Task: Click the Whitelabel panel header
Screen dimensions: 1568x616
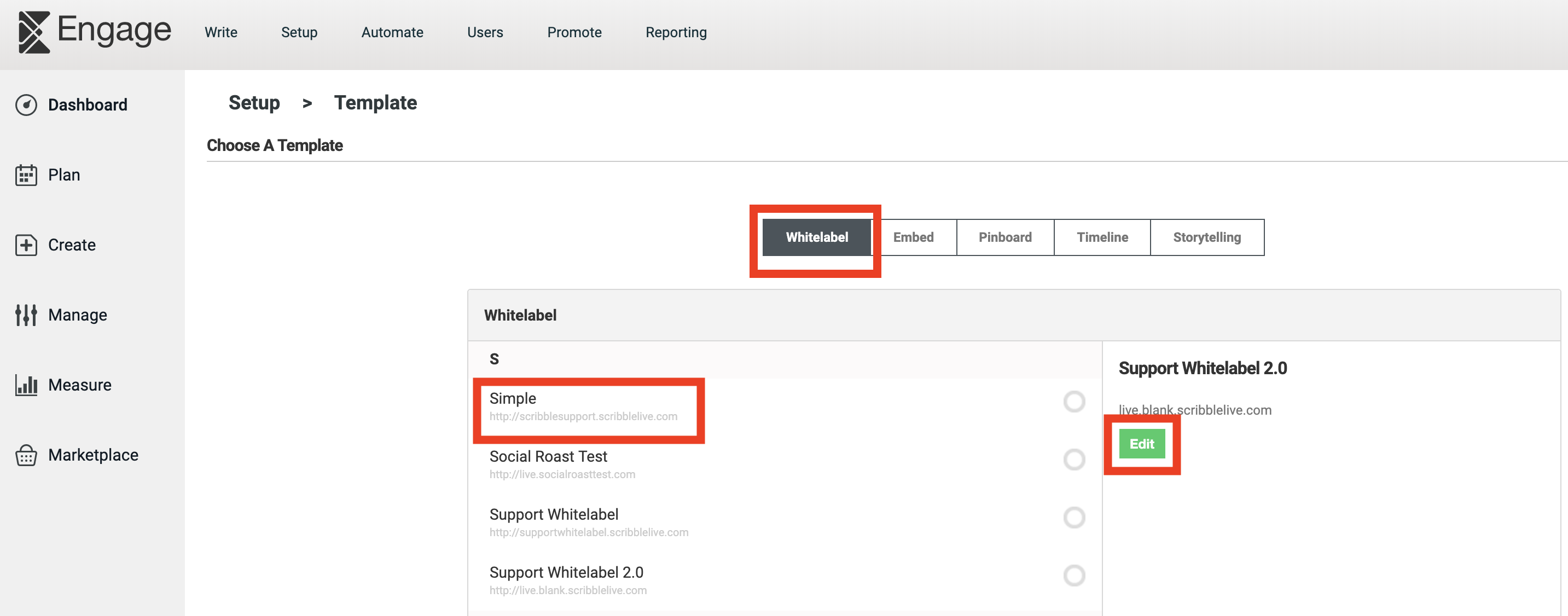Action: pos(1013,315)
